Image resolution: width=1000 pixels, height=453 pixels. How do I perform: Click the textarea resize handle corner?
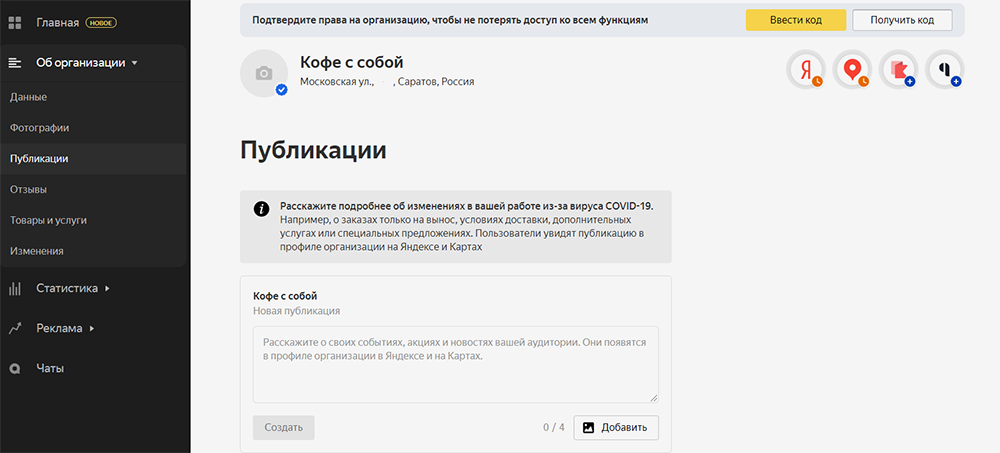click(x=654, y=397)
